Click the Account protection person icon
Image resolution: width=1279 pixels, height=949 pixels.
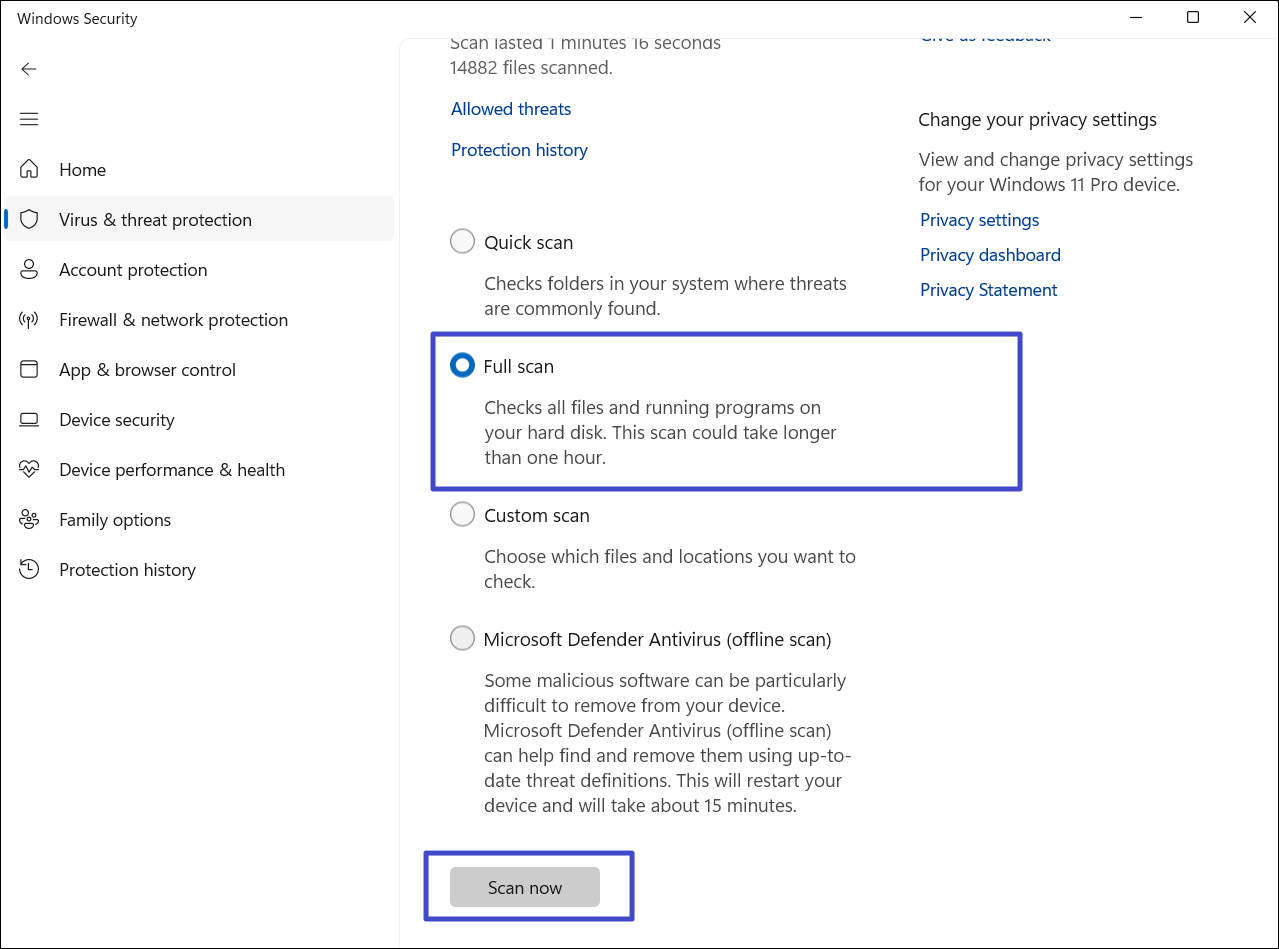coord(29,269)
